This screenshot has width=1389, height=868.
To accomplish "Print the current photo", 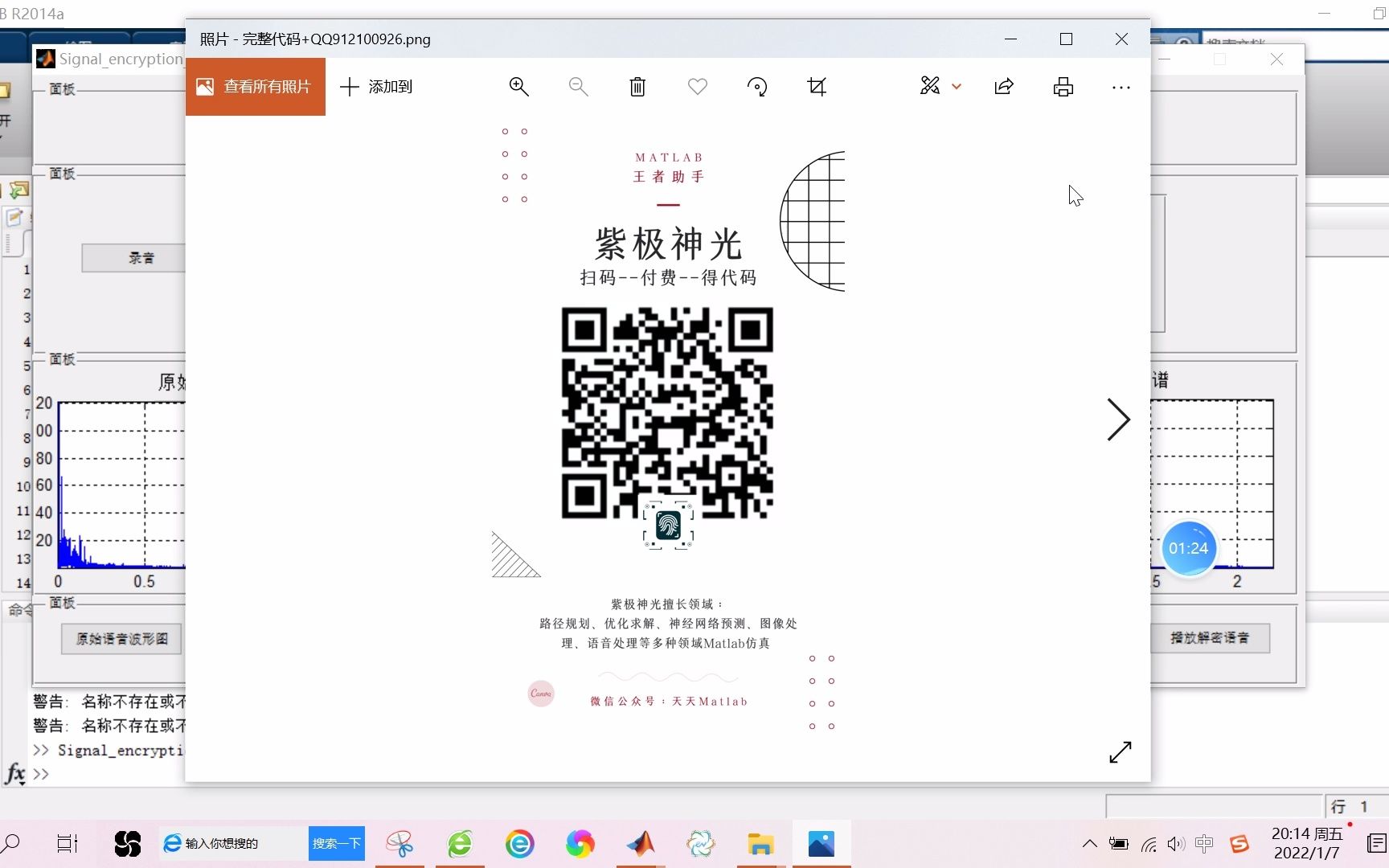I will pyautogui.click(x=1063, y=86).
